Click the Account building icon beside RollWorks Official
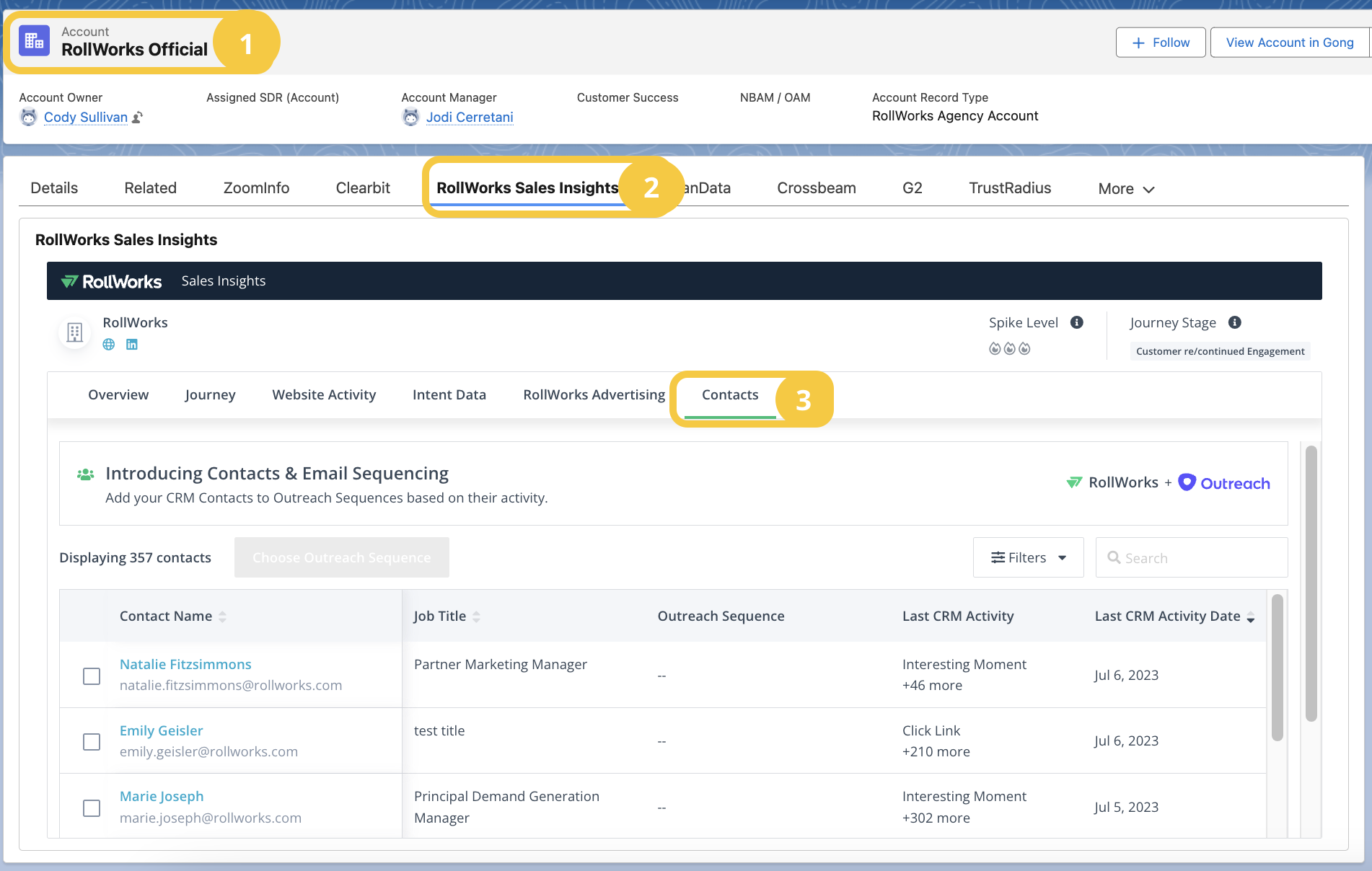The height and width of the screenshot is (871, 1372). (x=34, y=41)
